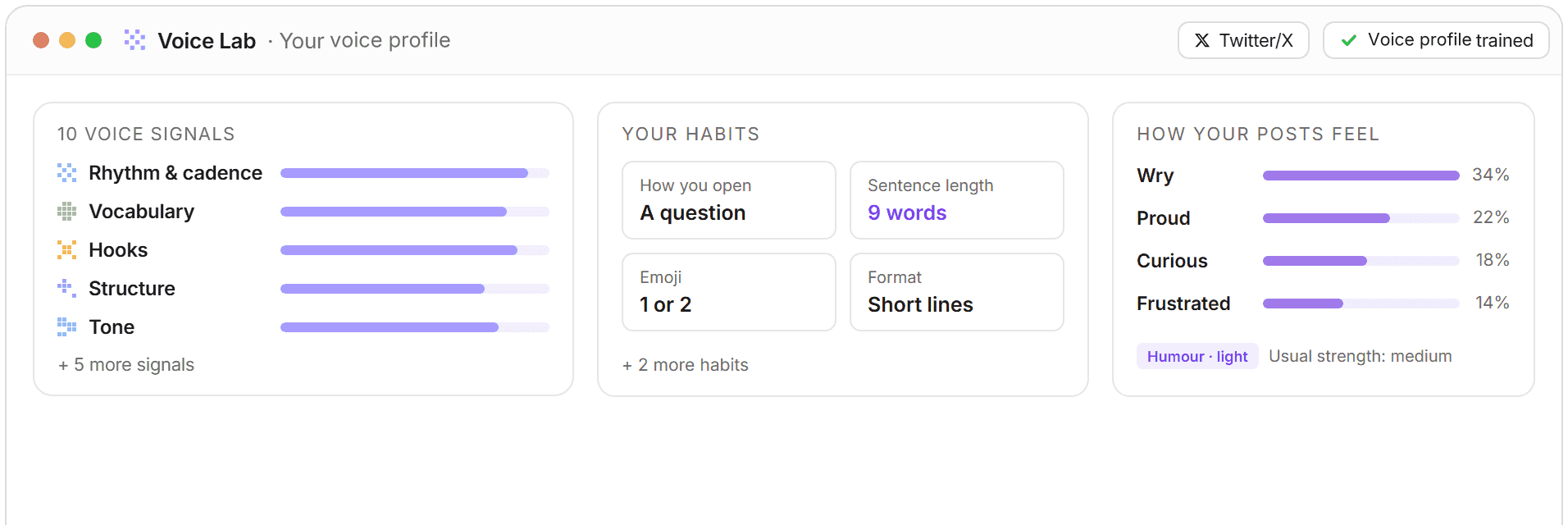Click the Hooks signal icon
This screenshot has width=1568, height=525.
point(66,250)
